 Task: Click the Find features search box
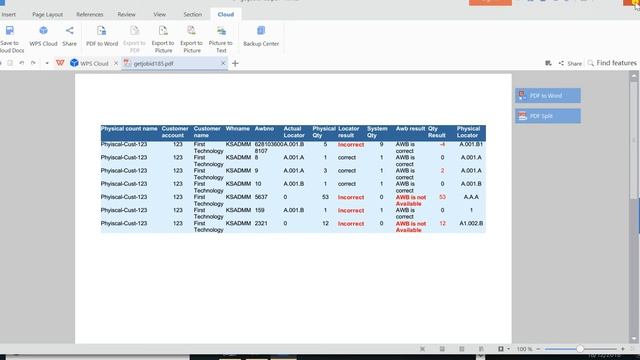[x=612, y=63]
